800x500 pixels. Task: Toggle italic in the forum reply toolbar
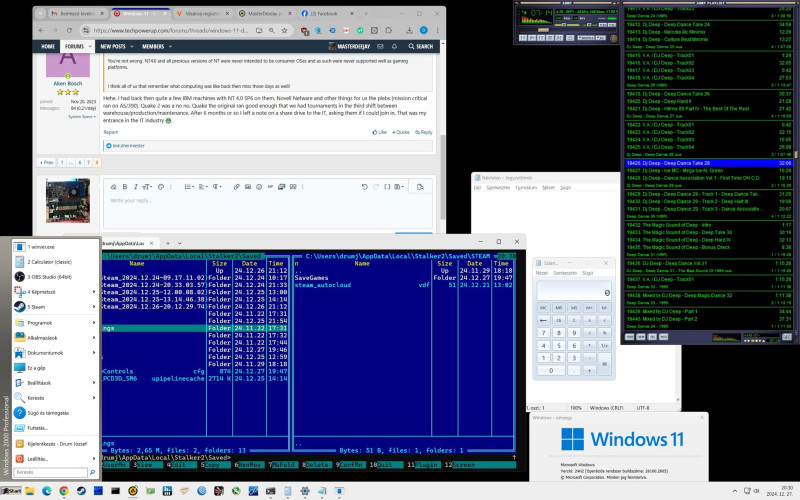coord(135,187)
